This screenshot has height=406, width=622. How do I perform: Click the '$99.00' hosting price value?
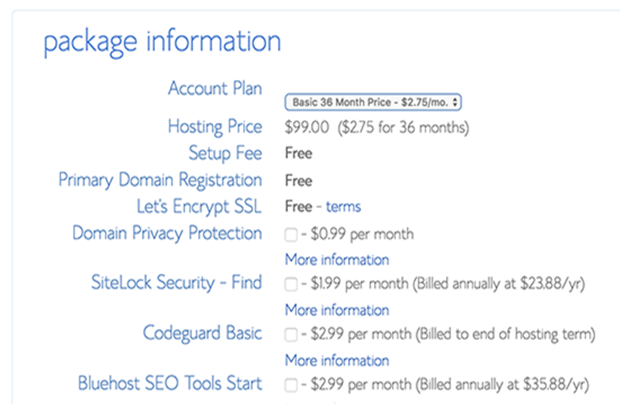(307, 127)
